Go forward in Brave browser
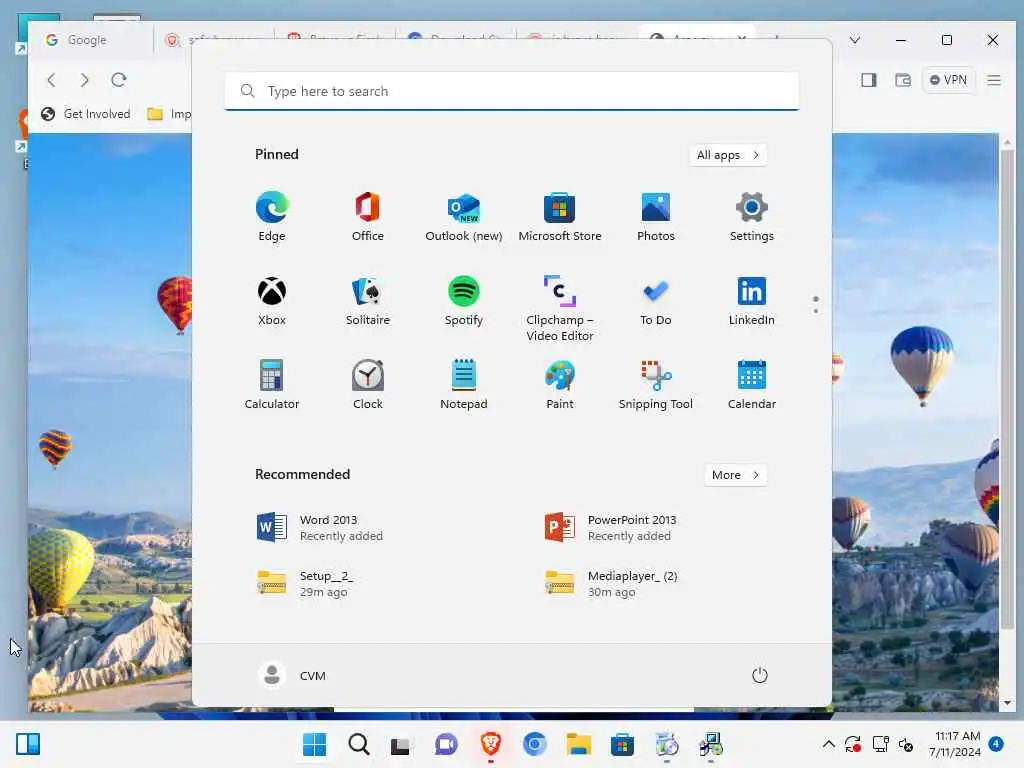Image resolution: width=1024 pixels, height=768 pixels. click(x=85, y=80)
